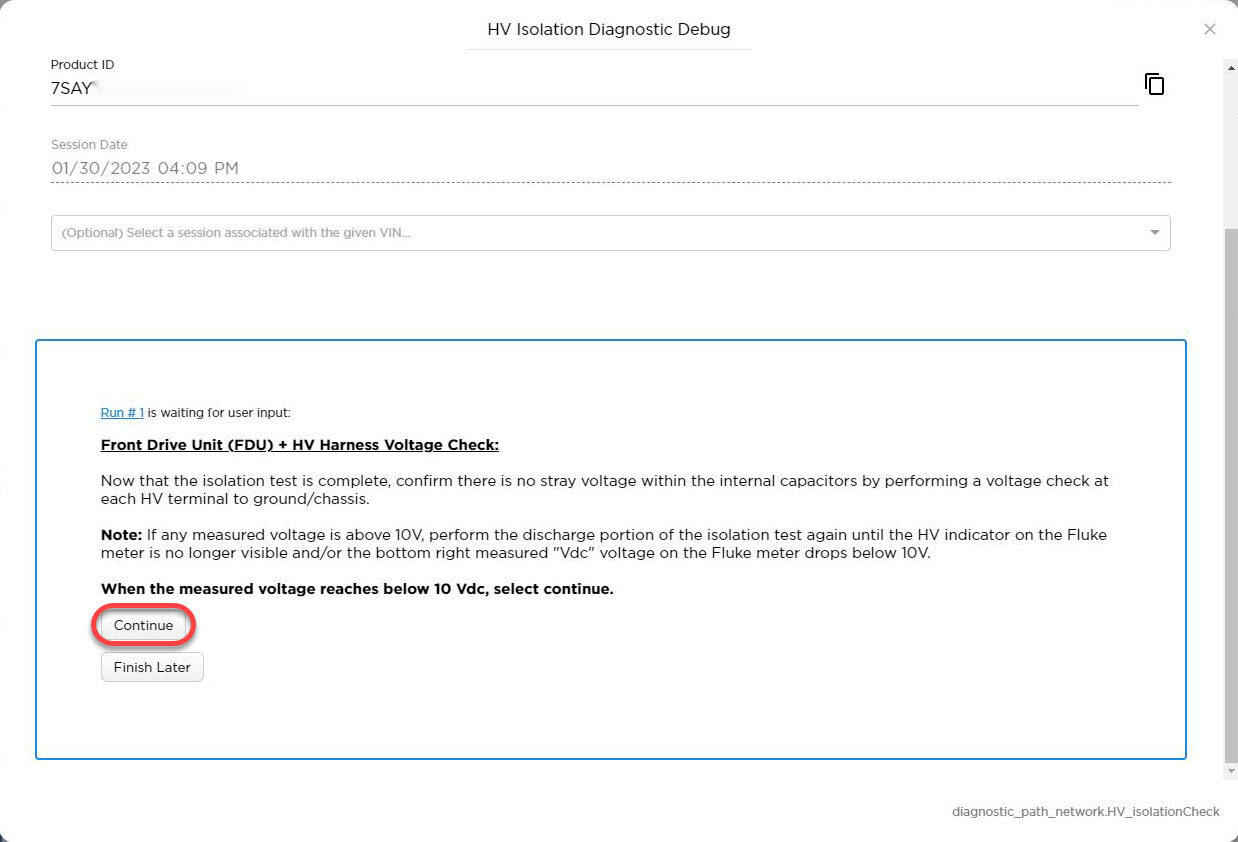Click the Finish Later button
The image size is (1238, 842).
pos(152,667)
